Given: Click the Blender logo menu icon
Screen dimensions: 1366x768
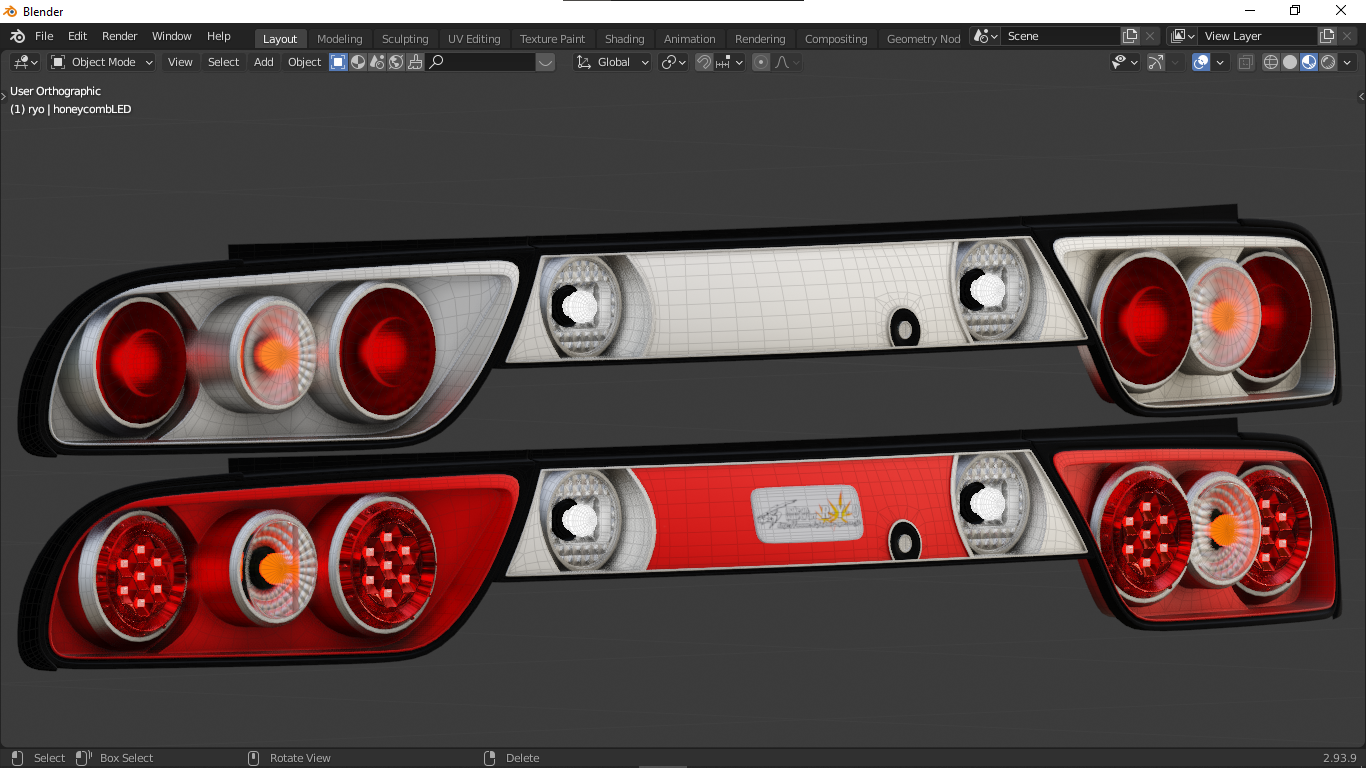Looking at the screenshot, I should click(x=17, y=36).
